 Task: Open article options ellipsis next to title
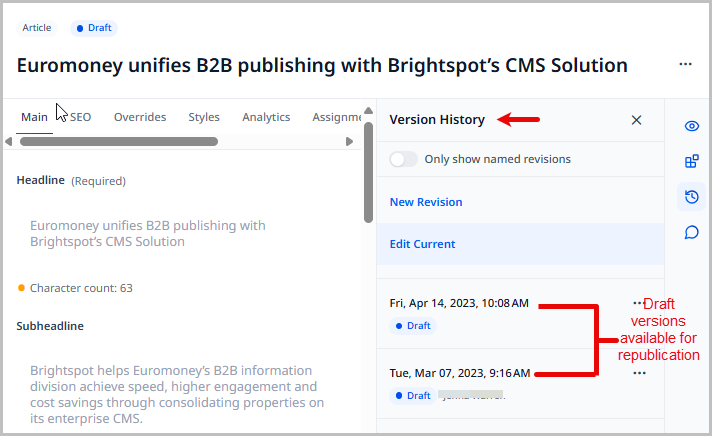click(685, 64)
